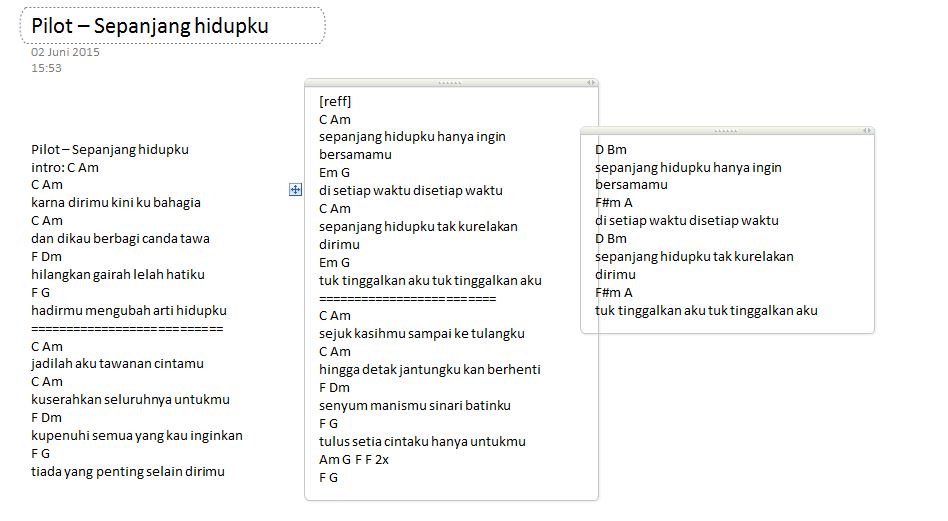Viewport: 948px width, 521px height.
Task: Click the lyric "sejuk kasihmu sampai ke tulangku"
Action: click(x=422, y=334)
